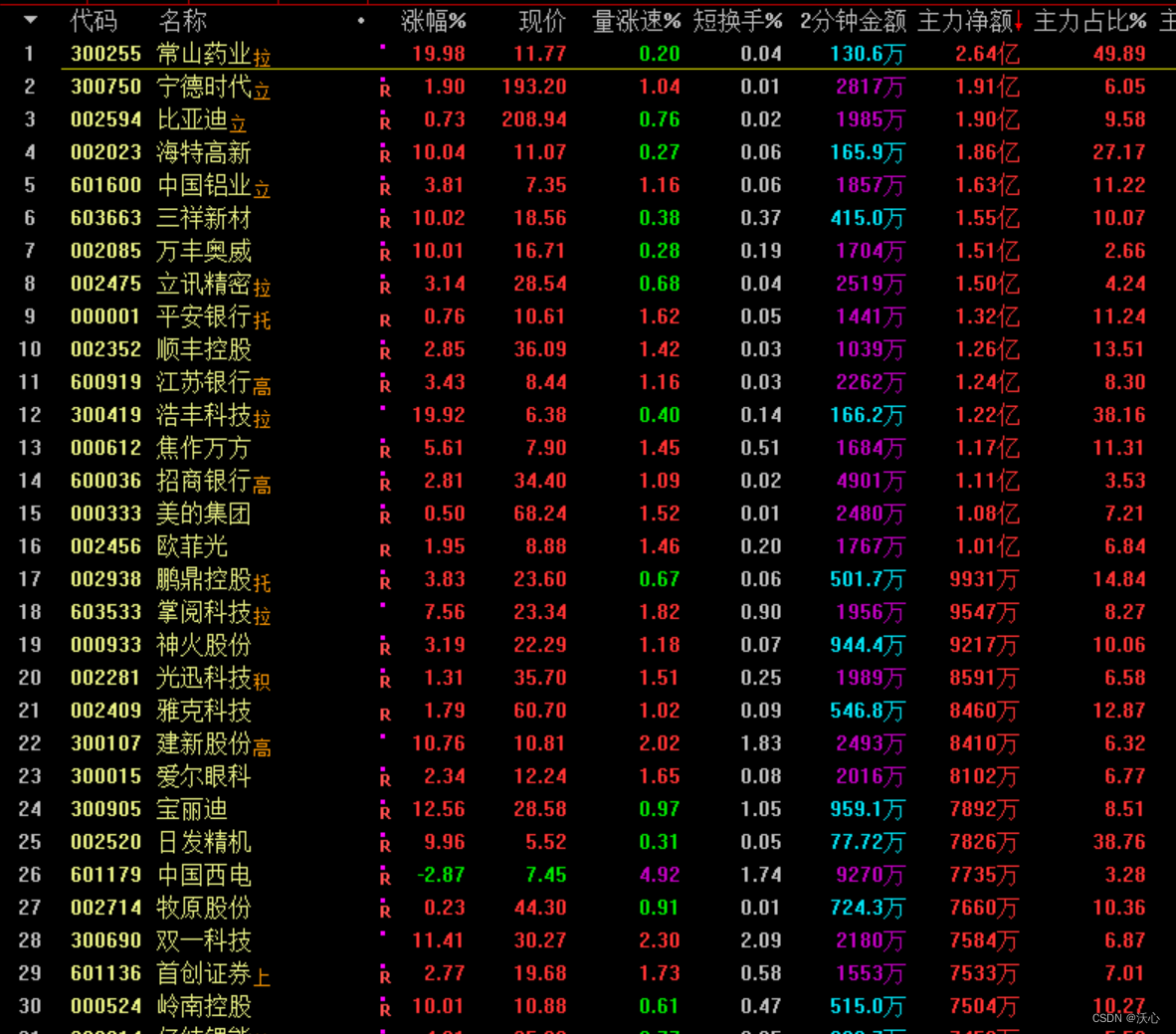Screen dimensions: 1176x1034
Task: Click the 高 tag next to 招商银行
Action: [262, 485]
